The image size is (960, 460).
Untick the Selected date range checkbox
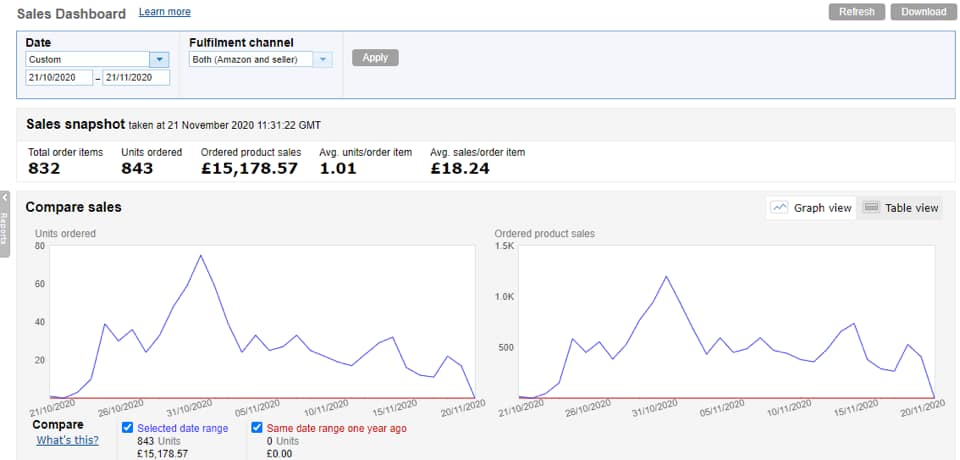point(128,428)
